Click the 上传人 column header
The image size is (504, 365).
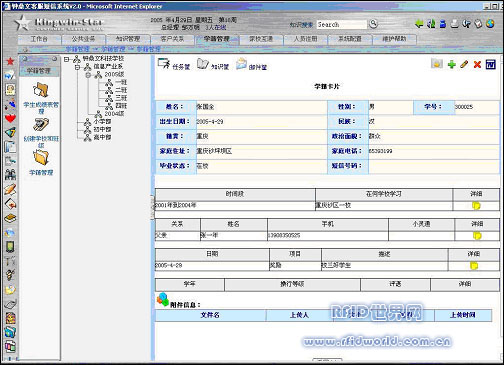tap(299, 315)
